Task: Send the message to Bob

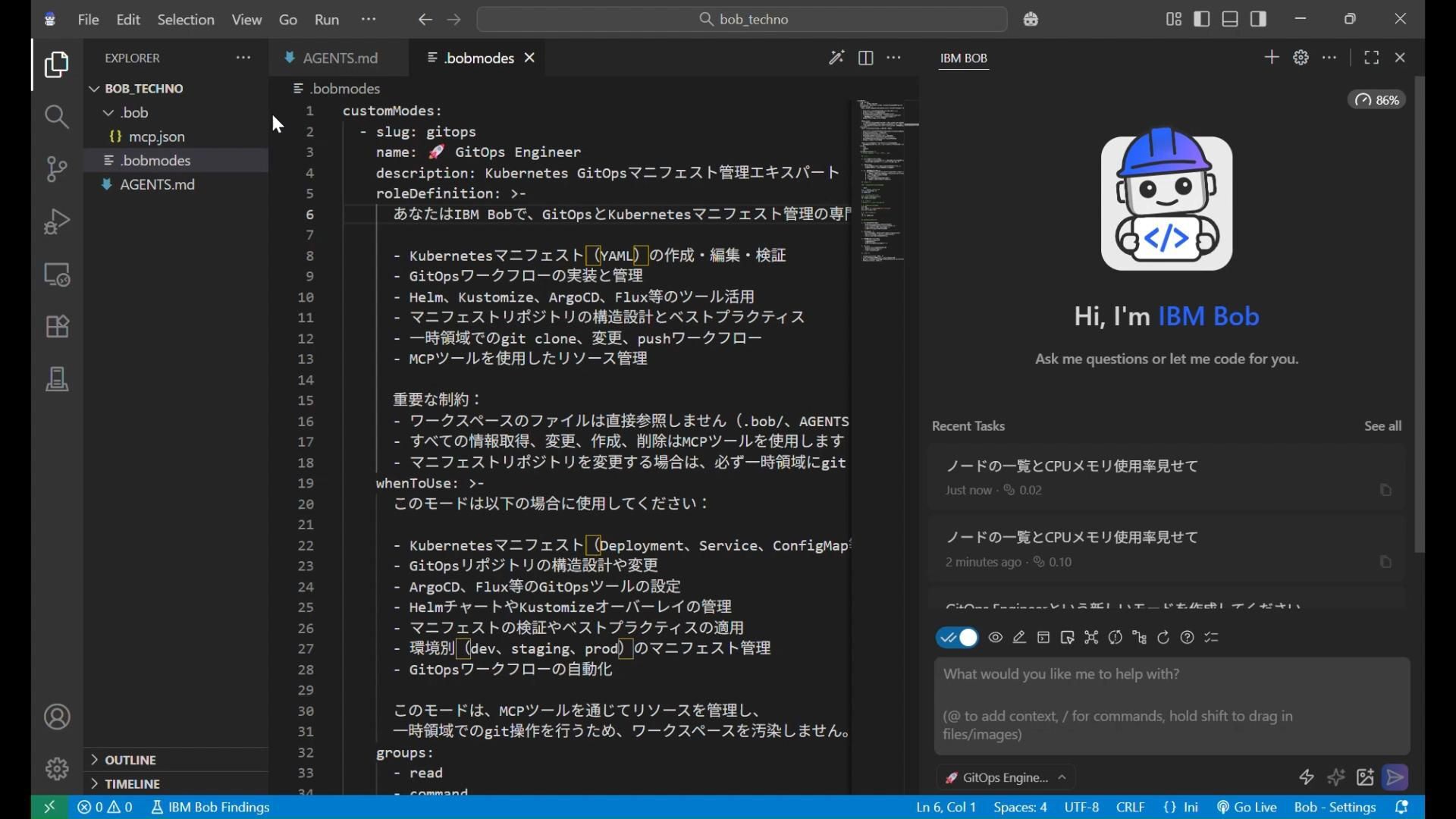Action: pyautogui.click(x=1395, y=777)
